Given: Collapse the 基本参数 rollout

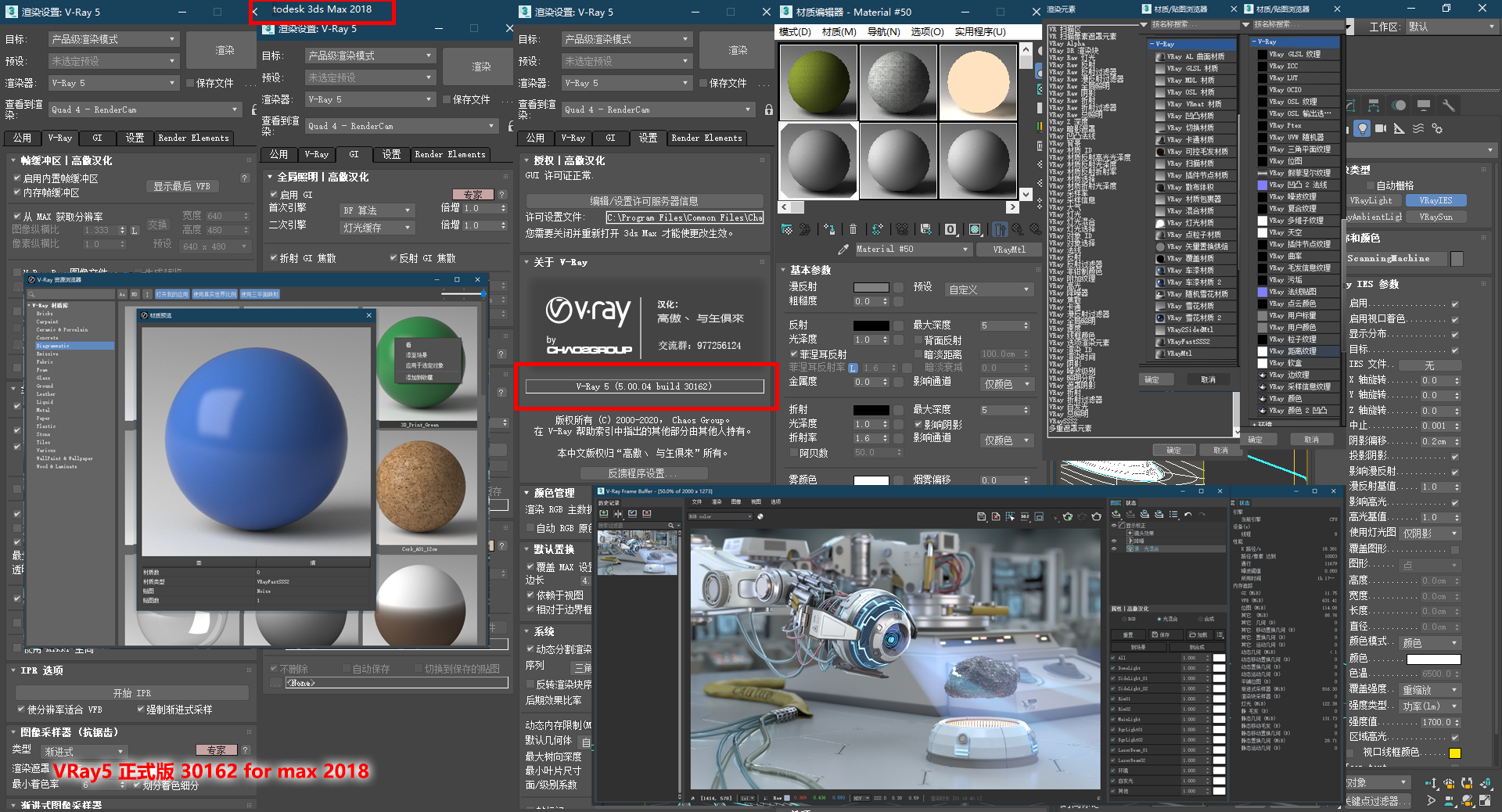Looking at the screenshot, I should click(x=783, y=269).
